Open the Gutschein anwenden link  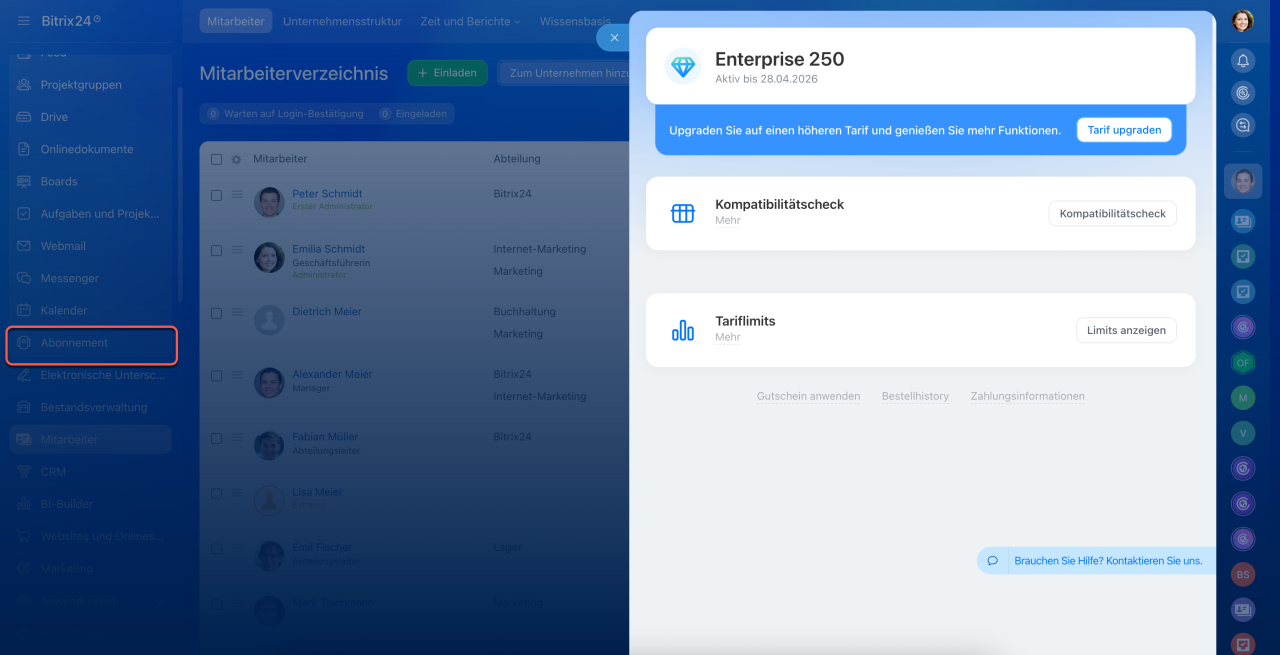809,396
